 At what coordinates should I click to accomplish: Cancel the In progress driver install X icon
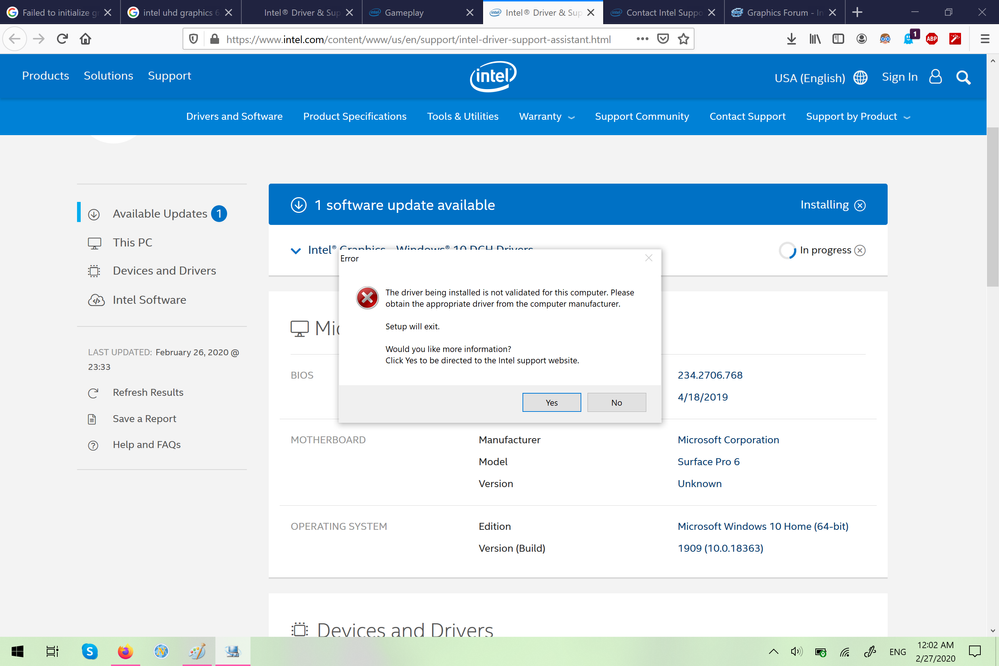pos(860,250)
